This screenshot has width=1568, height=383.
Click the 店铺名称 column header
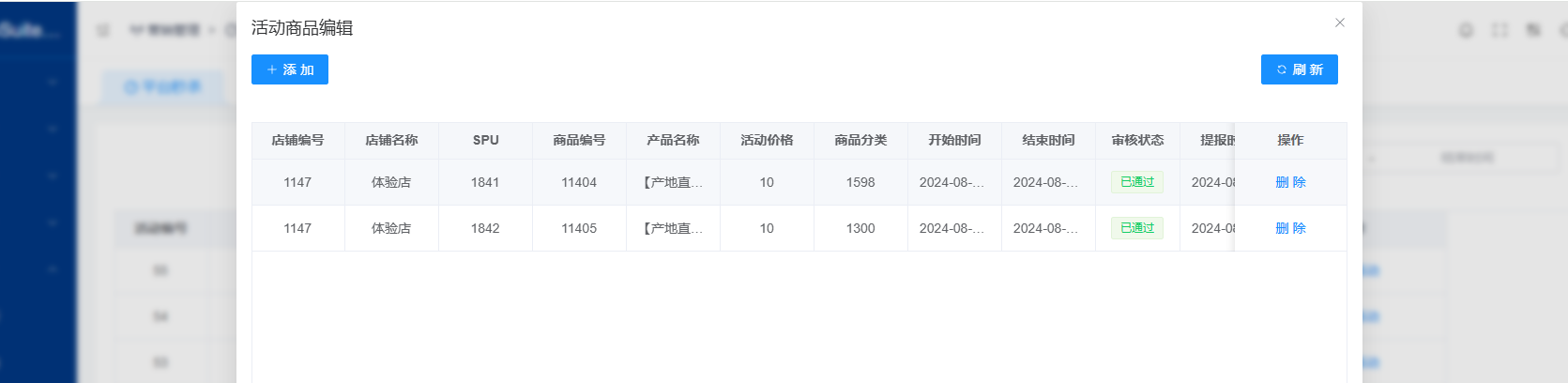tap(391, 140)
